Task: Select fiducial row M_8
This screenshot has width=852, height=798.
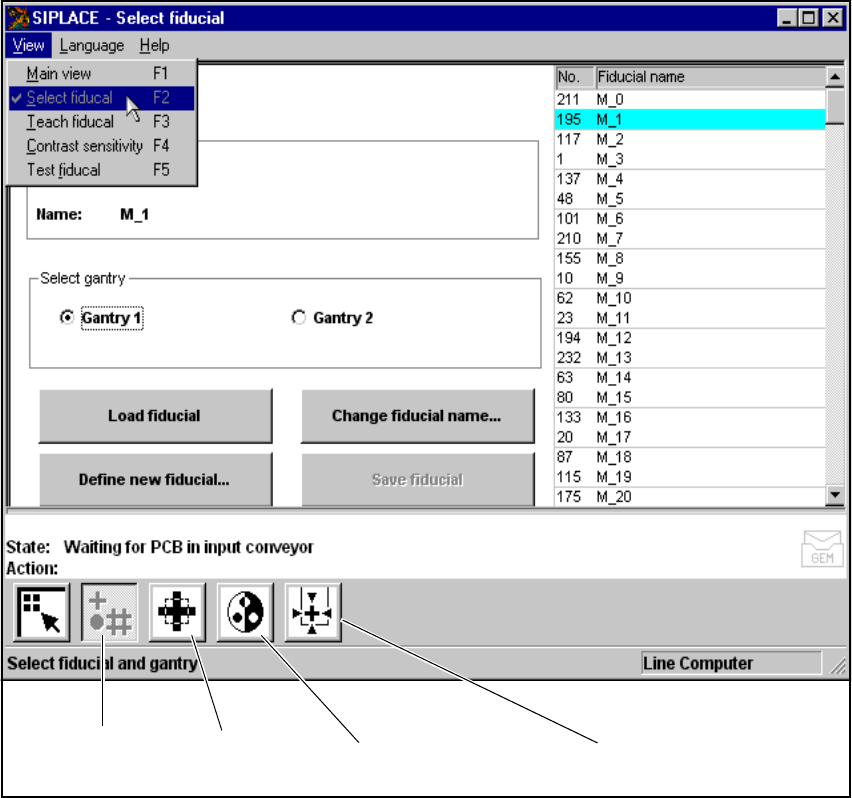Action: 690,259
